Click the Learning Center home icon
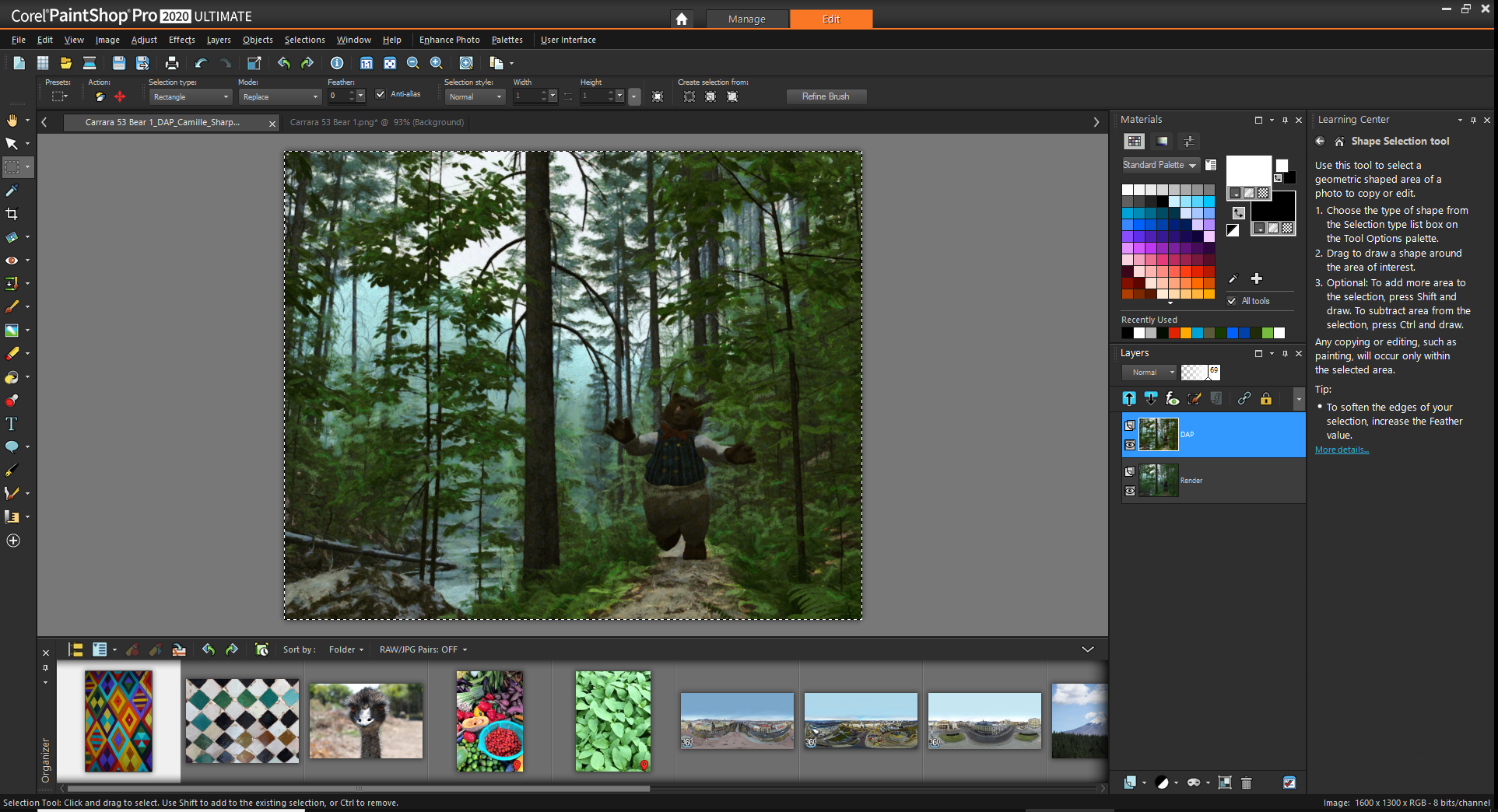Viewport: 1498px width, 812px height. coord(1339,142)
